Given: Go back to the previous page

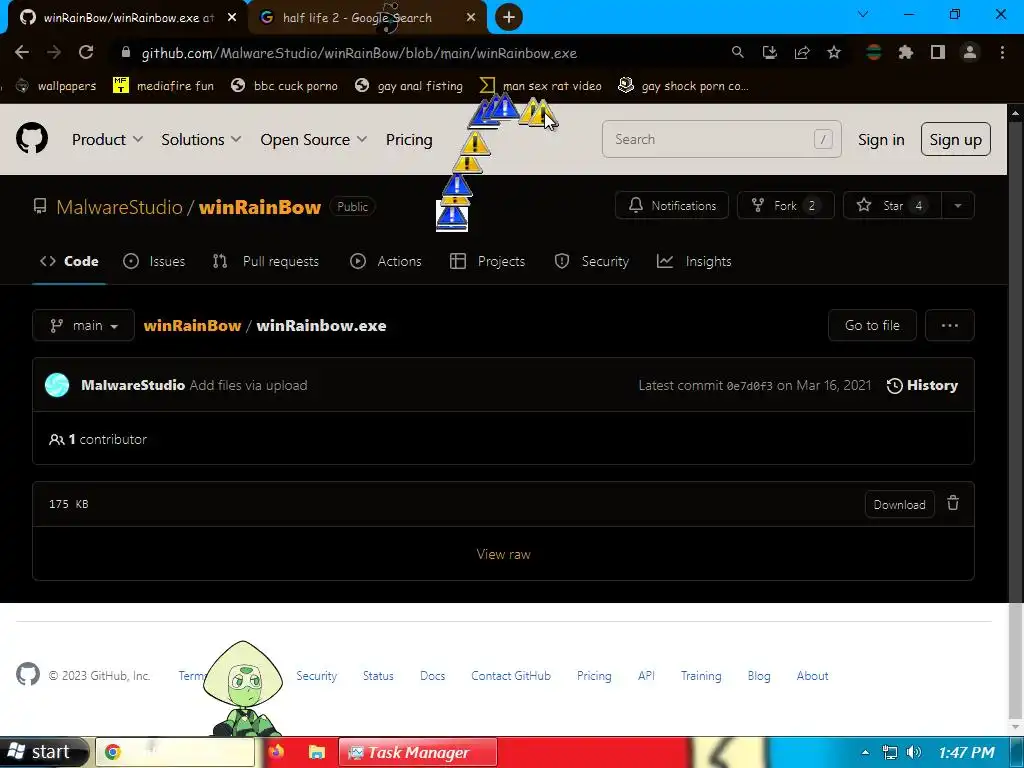Looking at the screenshot, I should point(22,52).
